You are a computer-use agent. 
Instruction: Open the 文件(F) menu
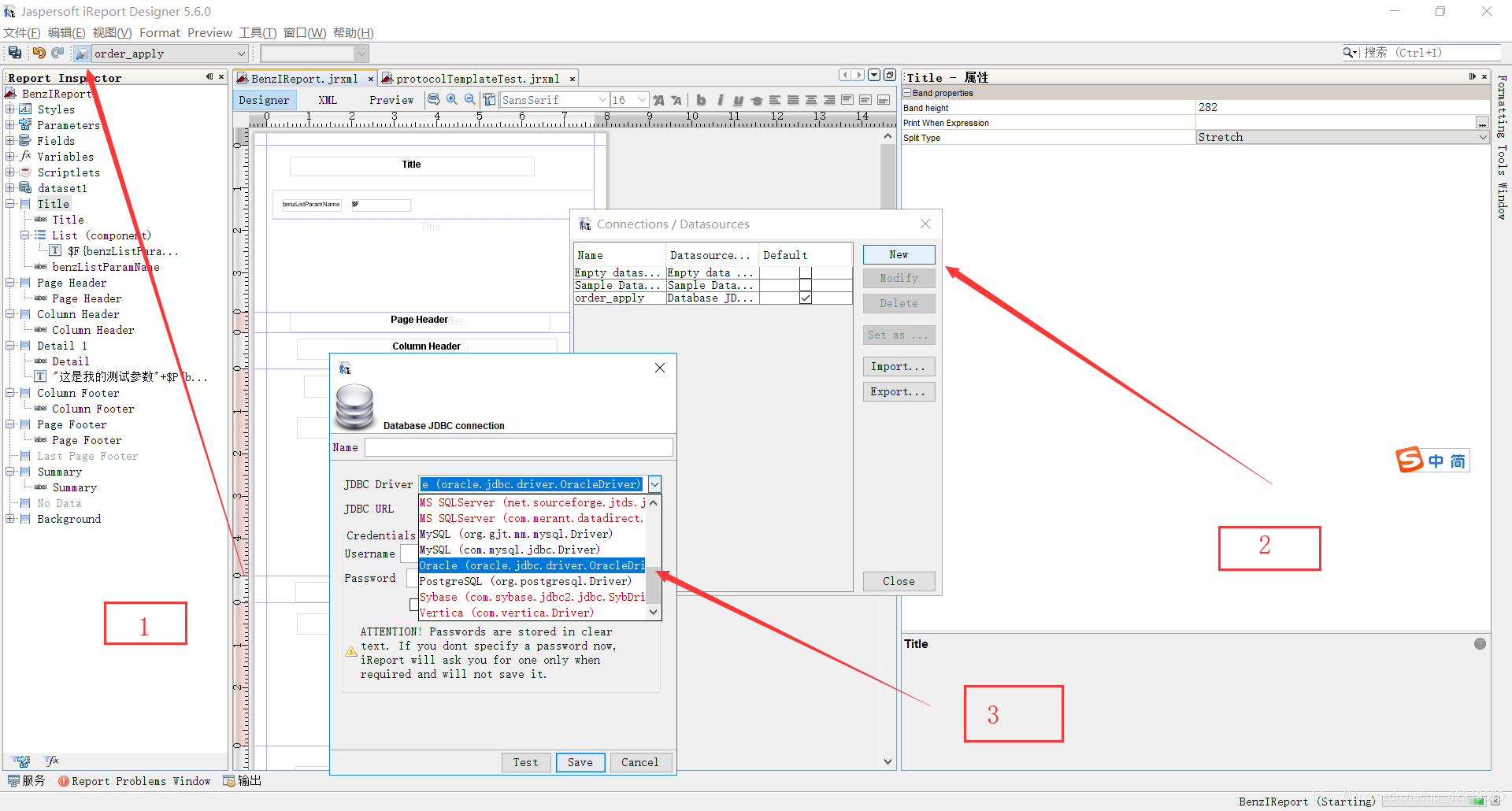pos(22,32)
